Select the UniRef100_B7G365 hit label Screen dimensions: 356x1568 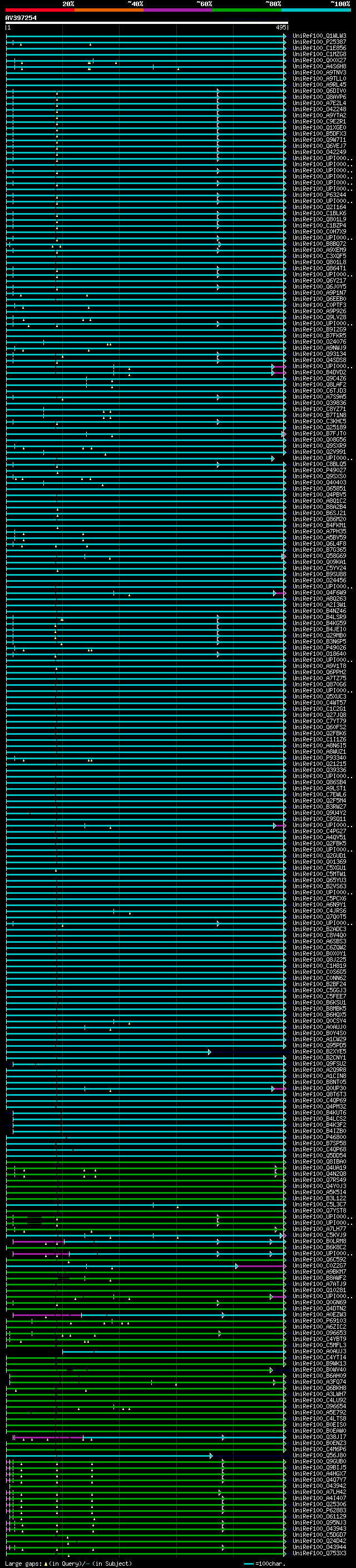(x=319, y=550)
